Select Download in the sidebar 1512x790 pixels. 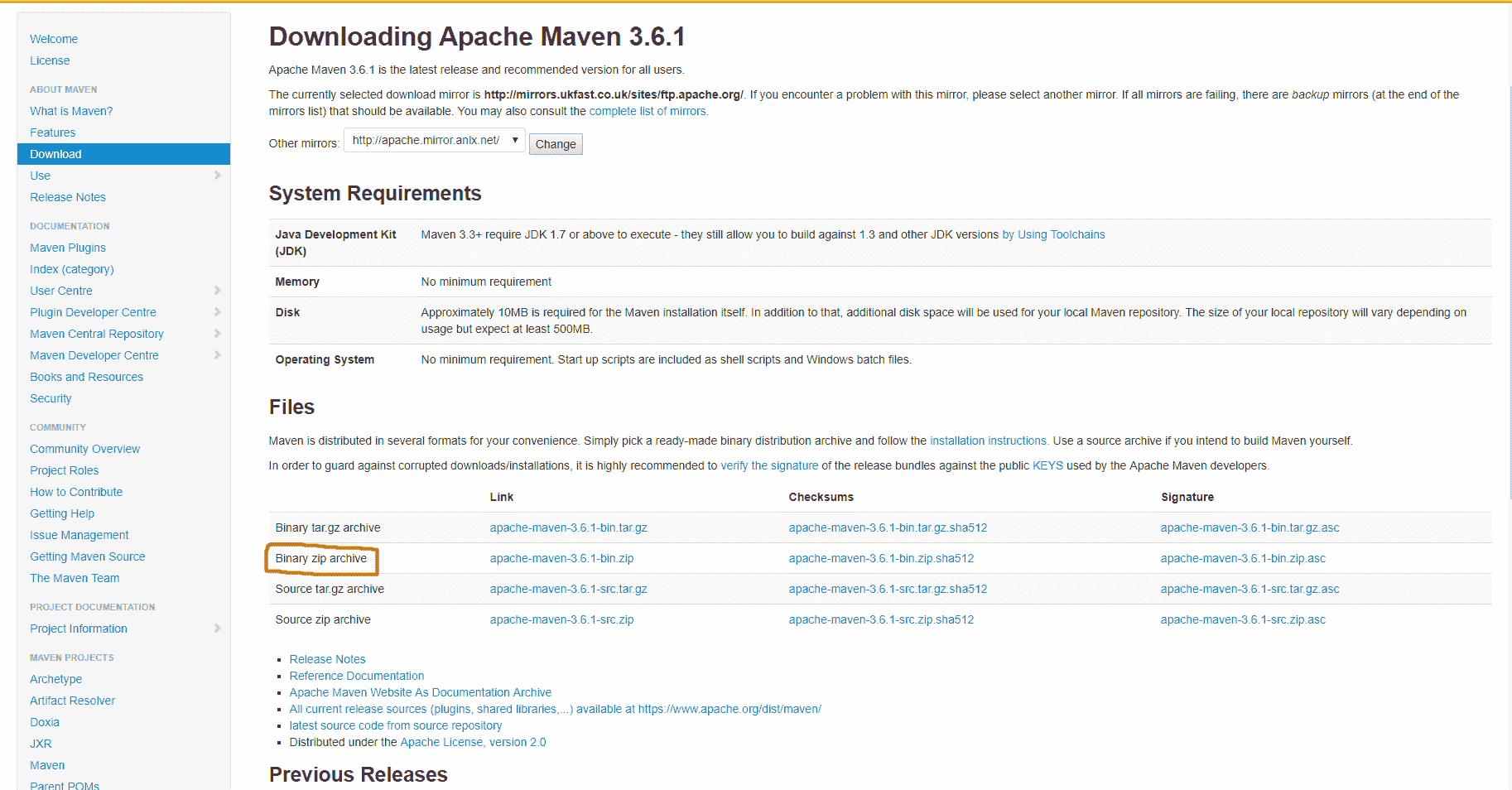(x=123, y=154)
